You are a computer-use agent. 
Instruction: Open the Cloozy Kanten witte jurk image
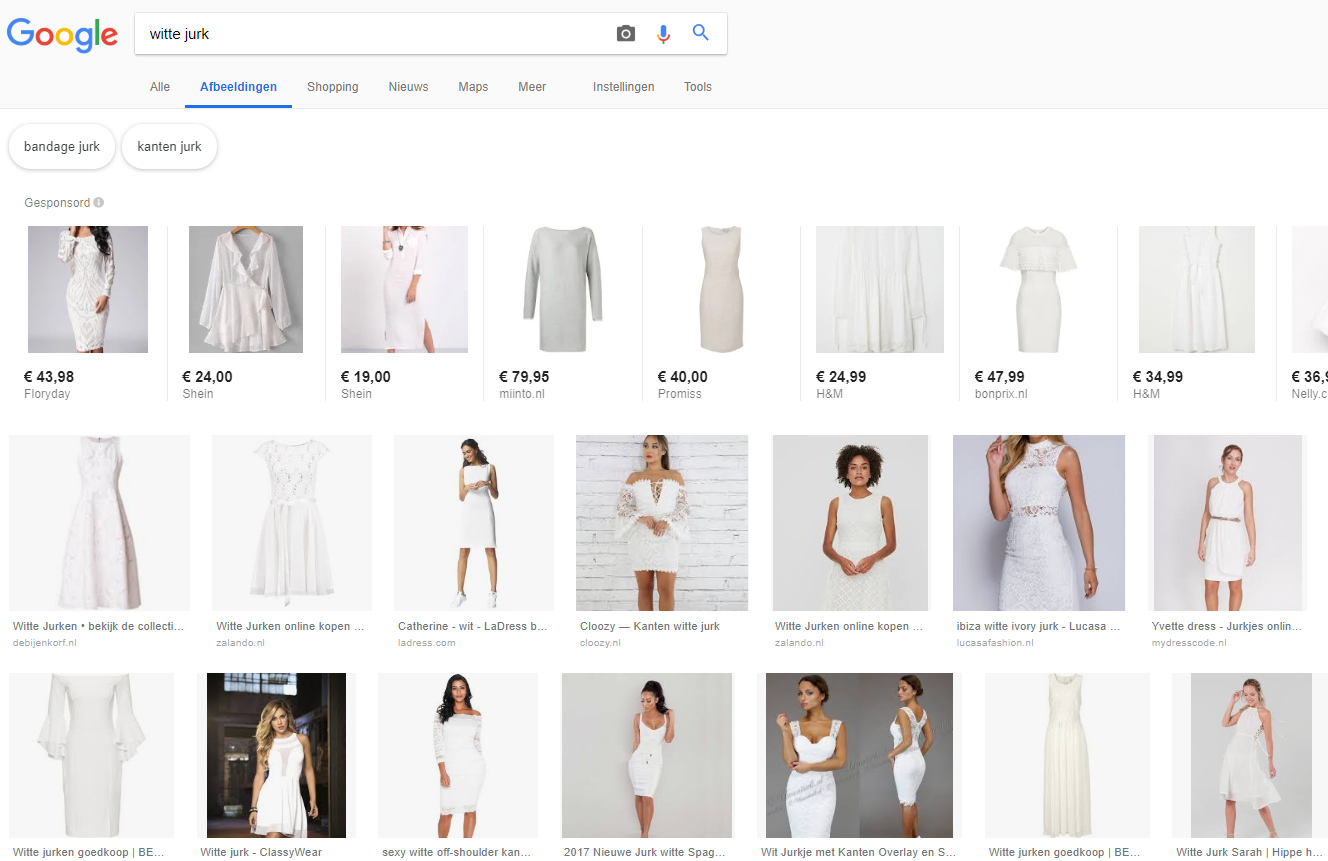click(662, 523)
